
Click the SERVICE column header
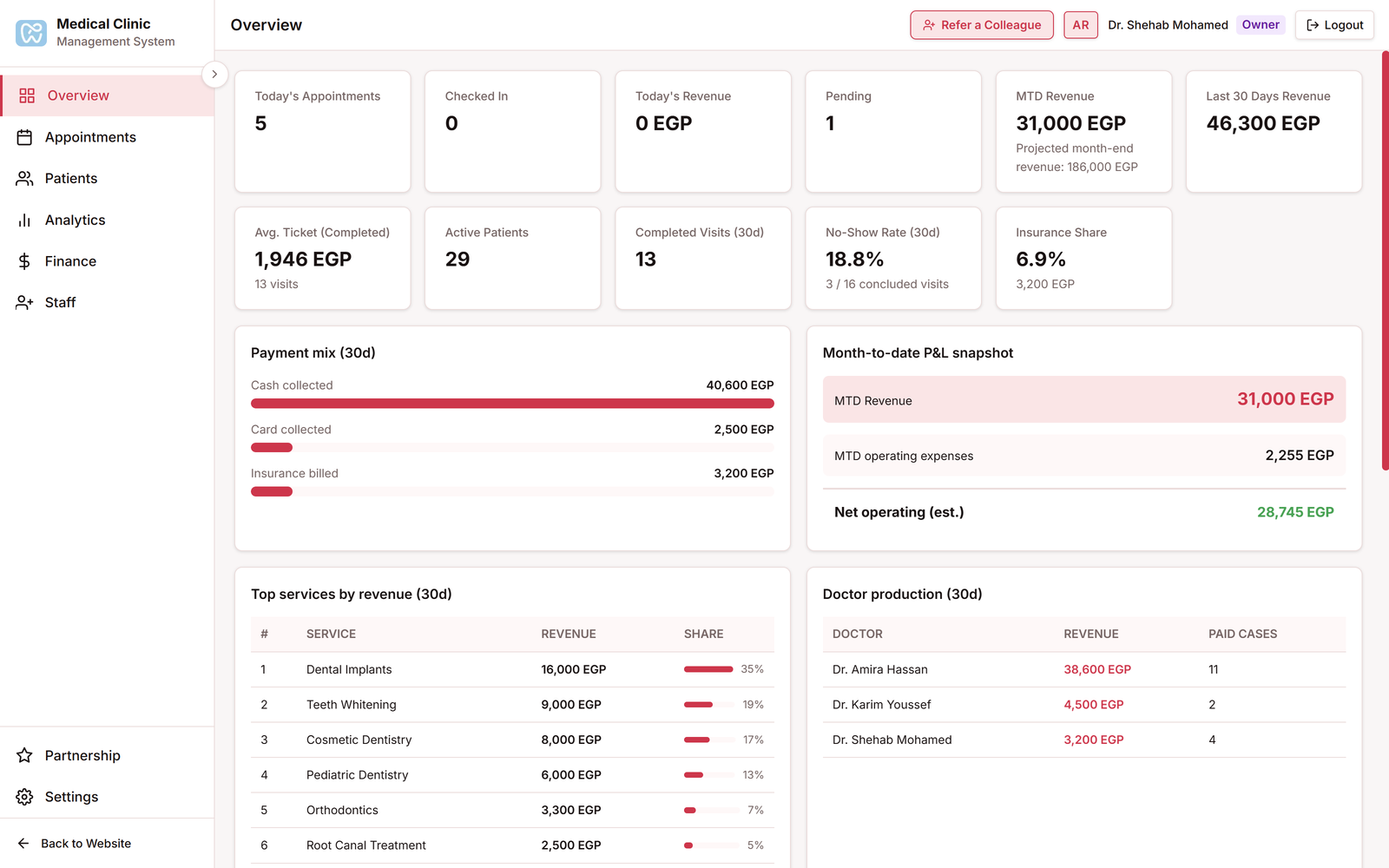(331, 634)
